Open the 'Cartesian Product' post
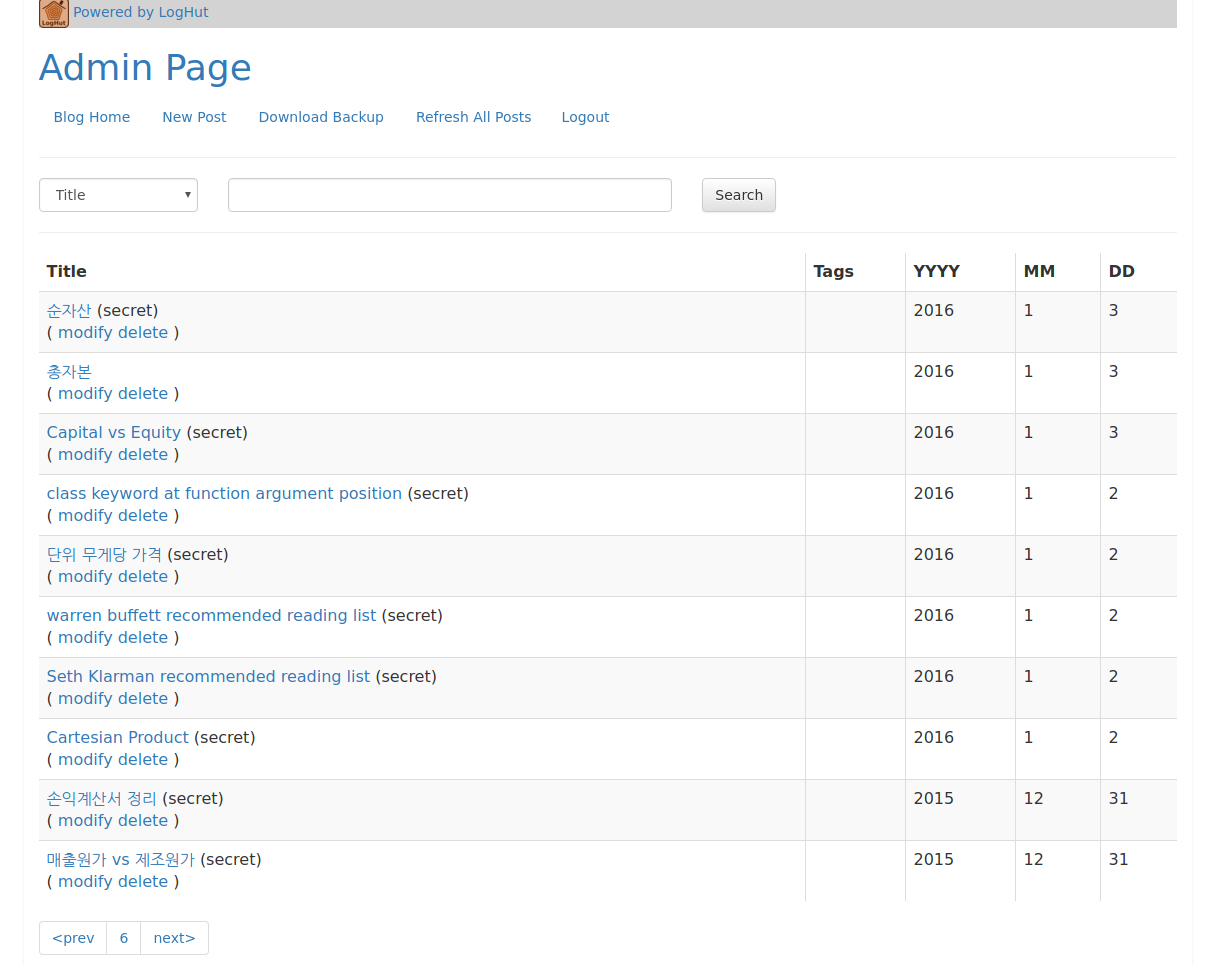The height and width of the screenshot is (965, 1217). coord(117,737)
